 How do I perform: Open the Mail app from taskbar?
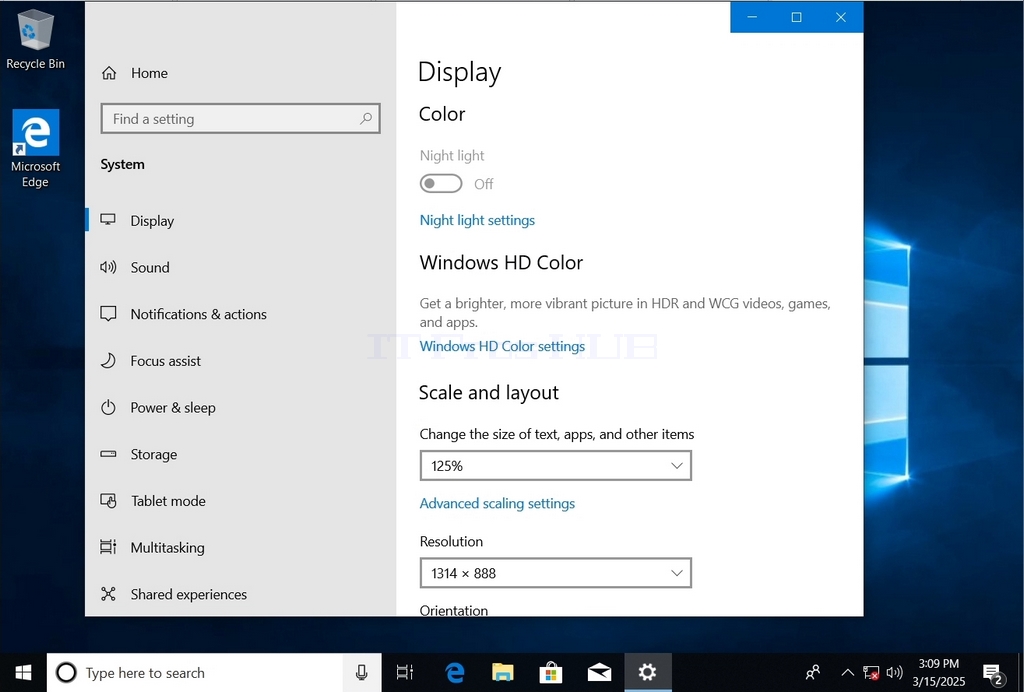point(599,672)
